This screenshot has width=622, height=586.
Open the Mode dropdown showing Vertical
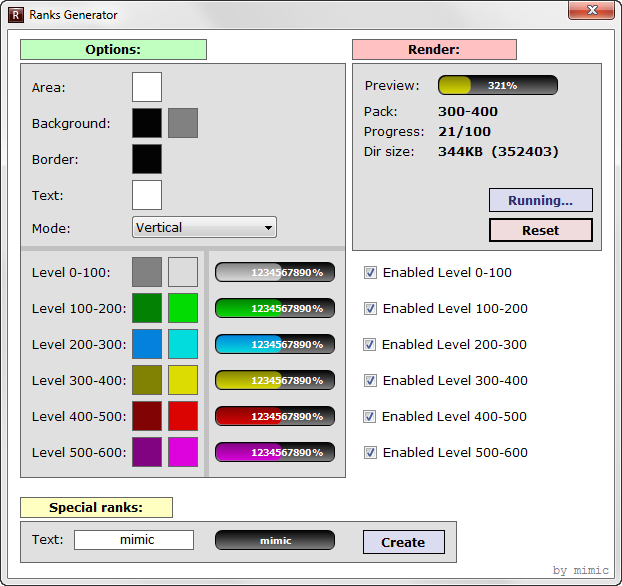(204, 228)
